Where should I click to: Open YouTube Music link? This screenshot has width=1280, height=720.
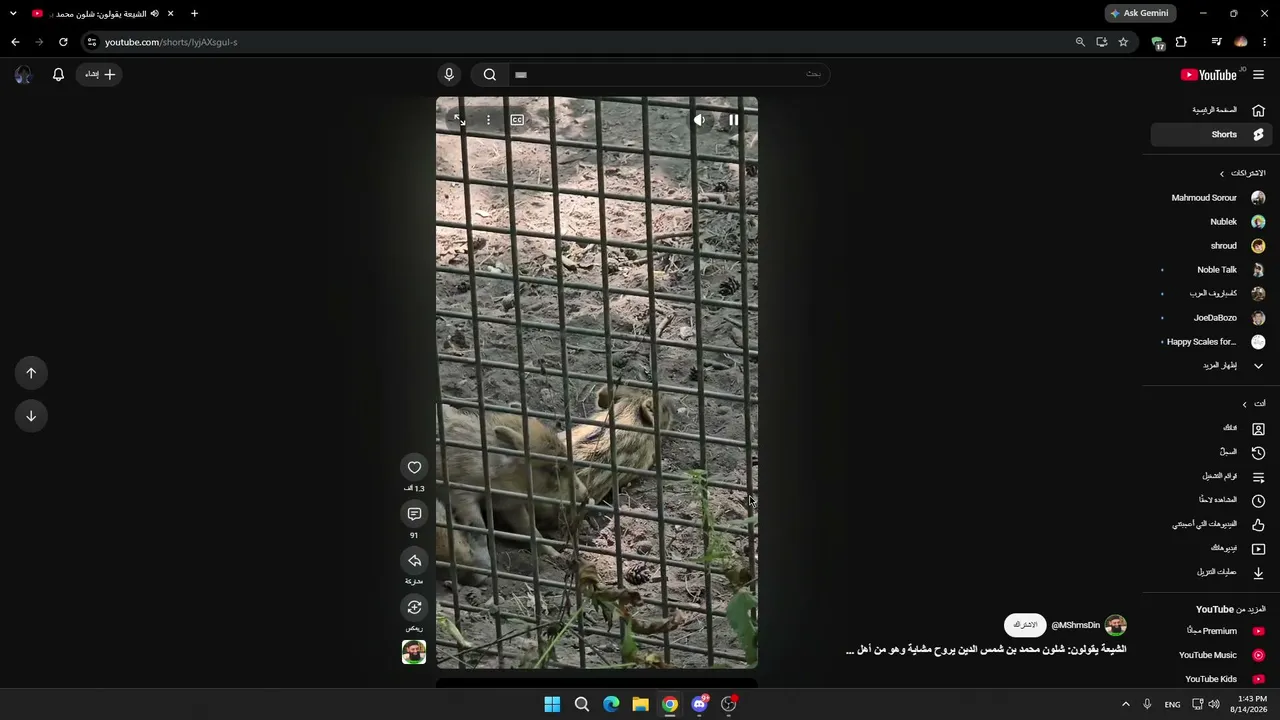pyautogui.click(x=1212, y=655)
